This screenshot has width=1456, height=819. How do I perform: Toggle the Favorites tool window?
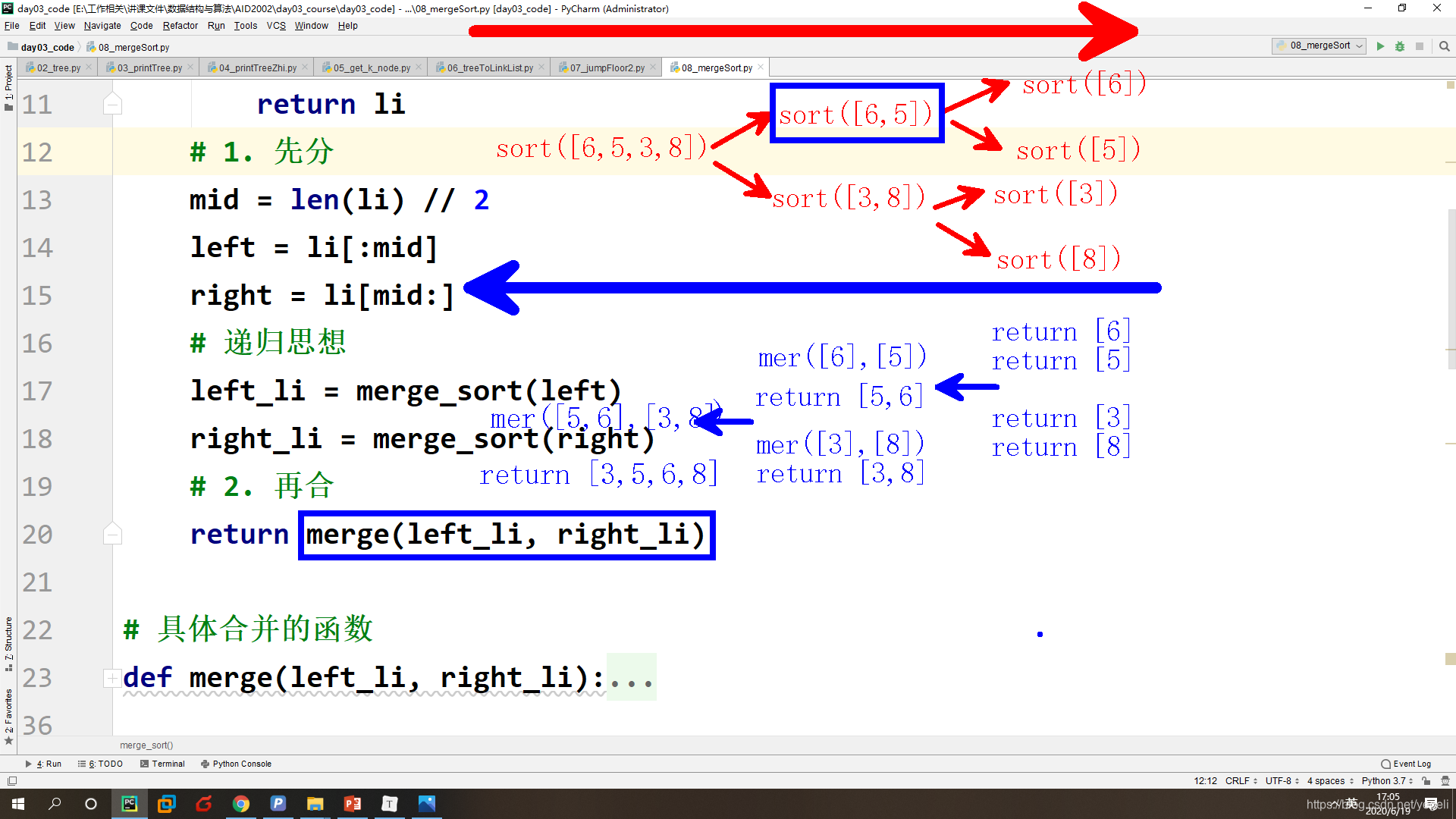tap(8, 717)
